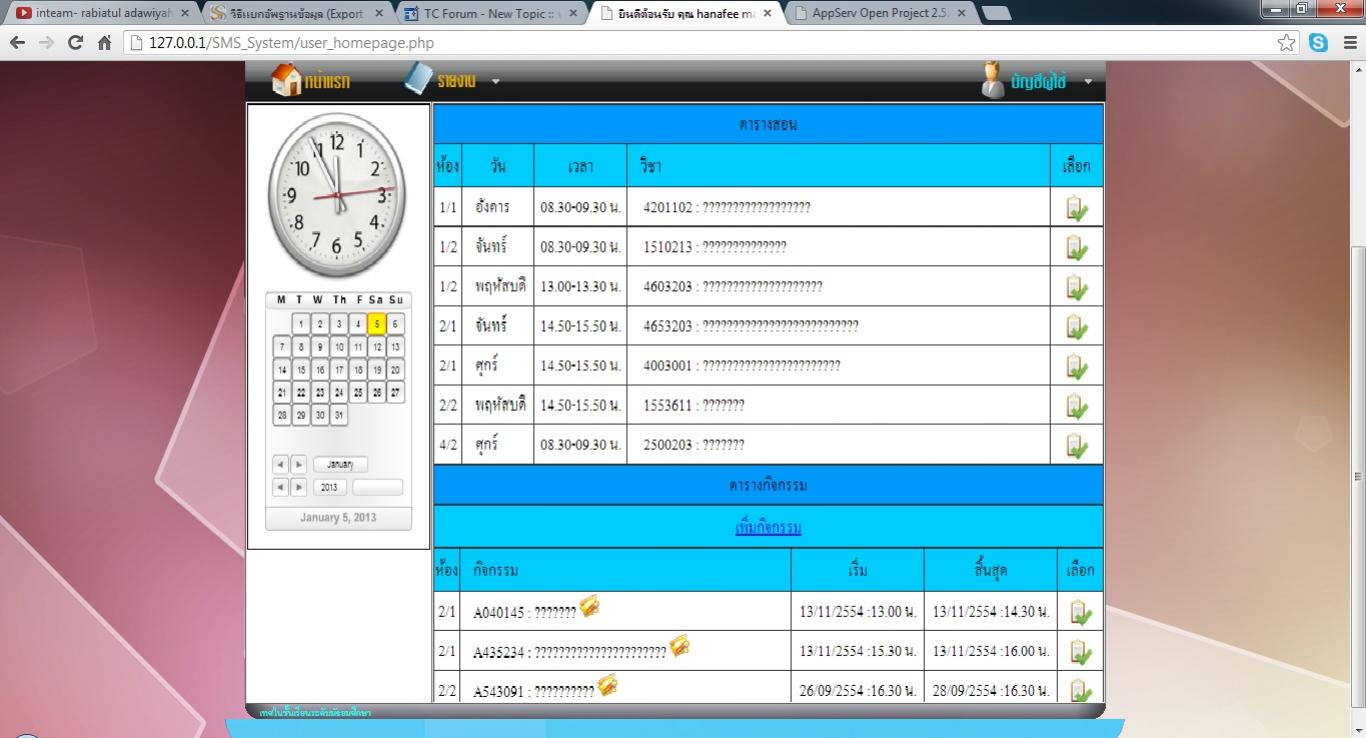Image resolution: width=1366 pixels, height=738 pixels.
Task: Select highlighted day 5 in calendar
Action: click(376, 324)
